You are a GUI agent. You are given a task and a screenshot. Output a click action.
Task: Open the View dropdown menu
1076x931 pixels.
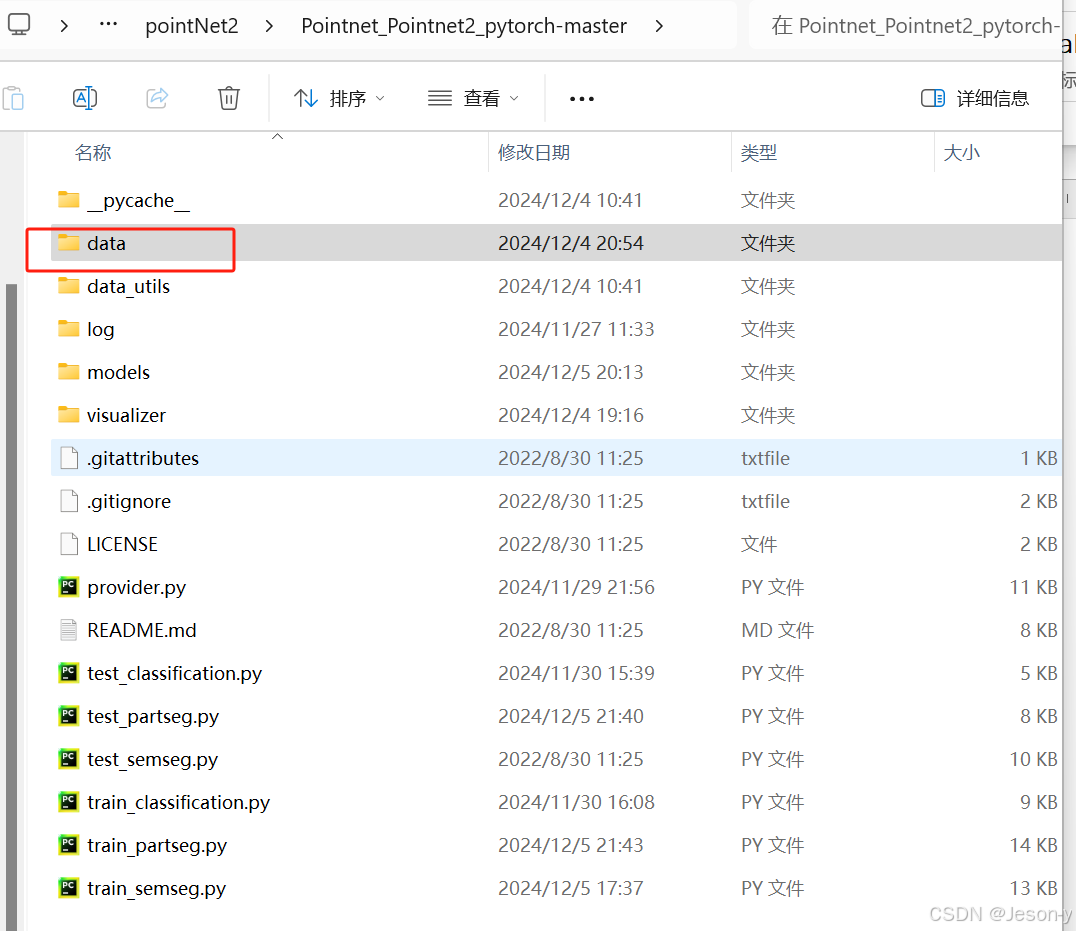tap(473, 98)
